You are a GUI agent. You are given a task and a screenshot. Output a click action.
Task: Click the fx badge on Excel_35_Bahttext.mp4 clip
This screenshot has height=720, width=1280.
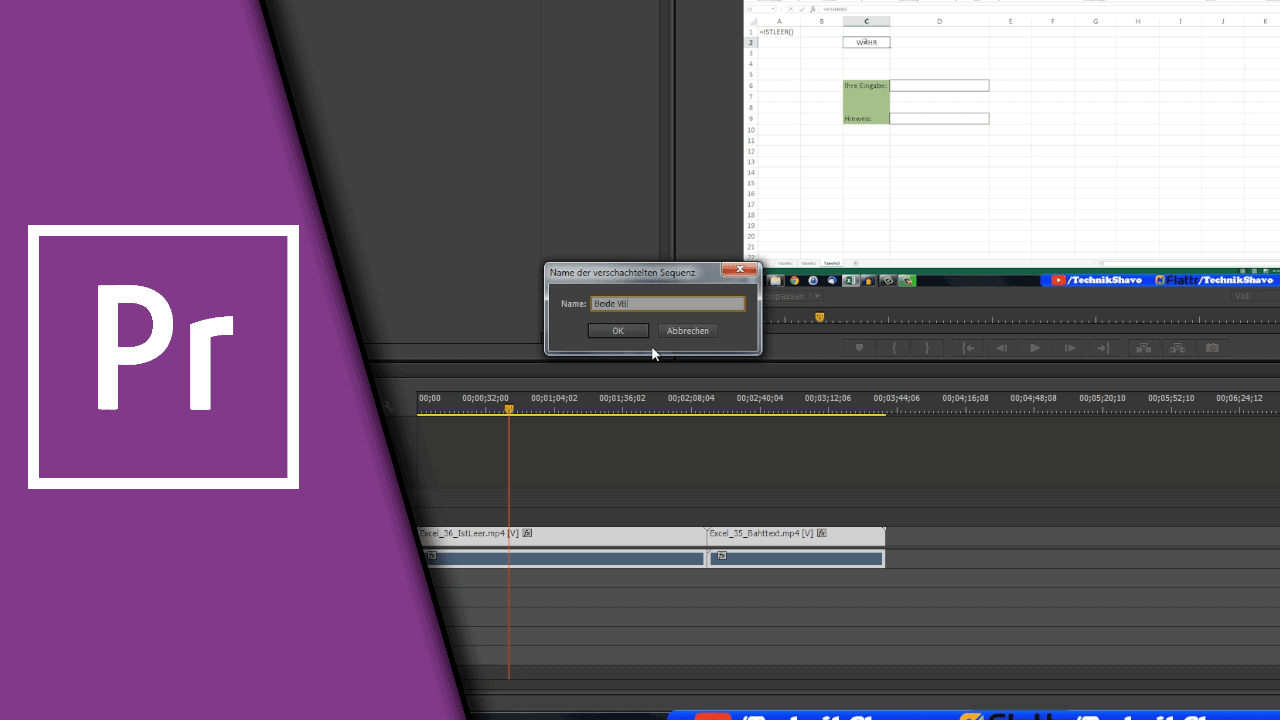[x=821, y=533]
